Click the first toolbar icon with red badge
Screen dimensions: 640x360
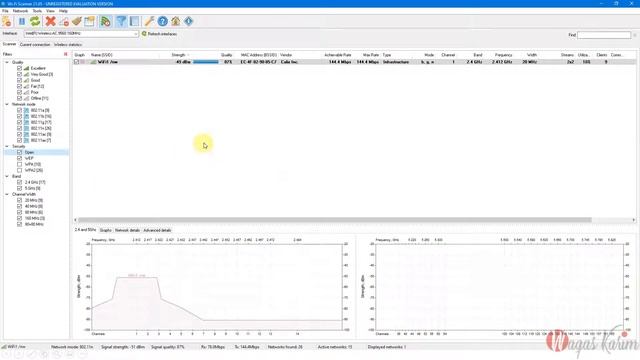point(7,21)
